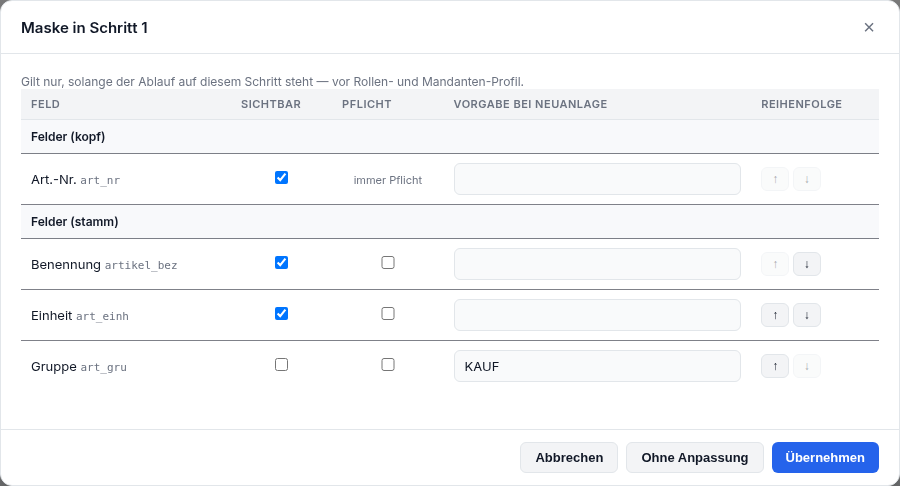Close the Maske in Schritt 1 dialog

tap(868, 28)
